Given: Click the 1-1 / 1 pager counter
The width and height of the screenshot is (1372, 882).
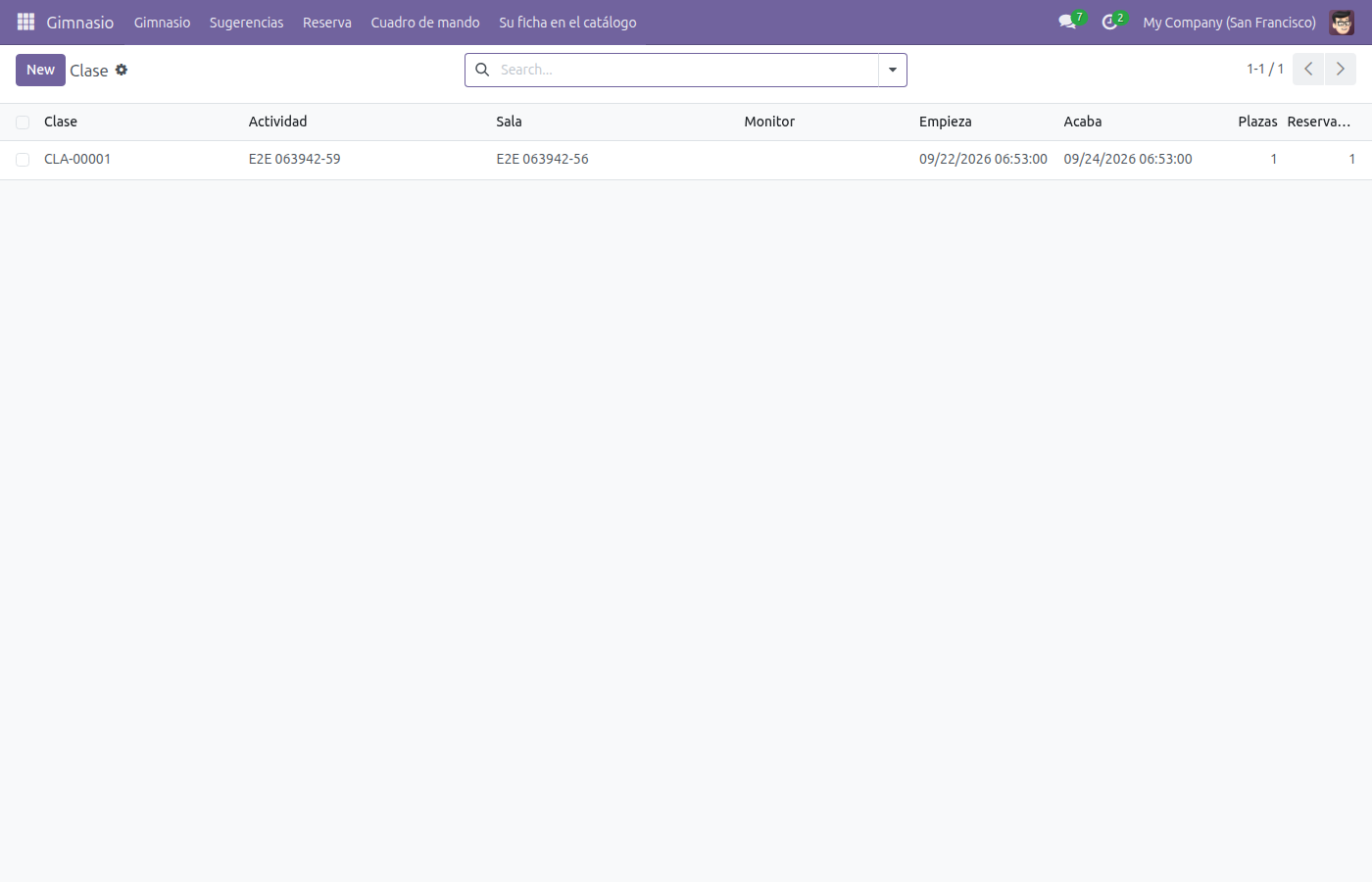Looking at the screenshot, I should [1265, 69].
